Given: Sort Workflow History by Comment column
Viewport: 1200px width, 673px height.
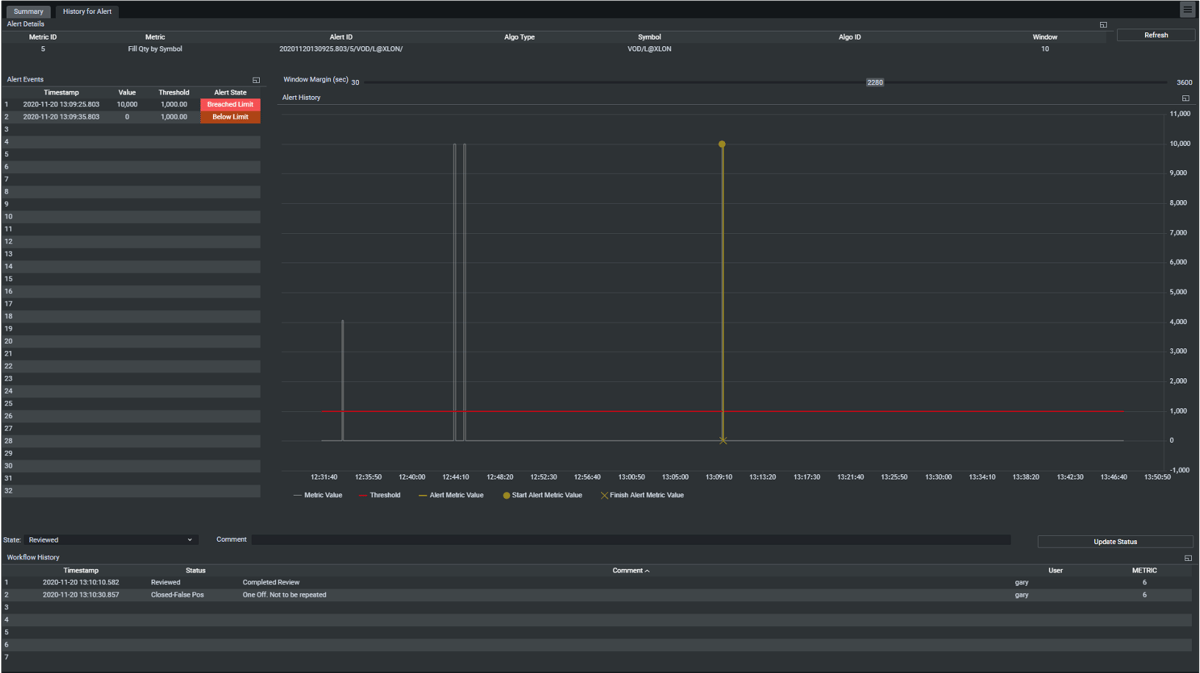Looking at the screenshot, I should pyautogui.click(x=631, y=570).
